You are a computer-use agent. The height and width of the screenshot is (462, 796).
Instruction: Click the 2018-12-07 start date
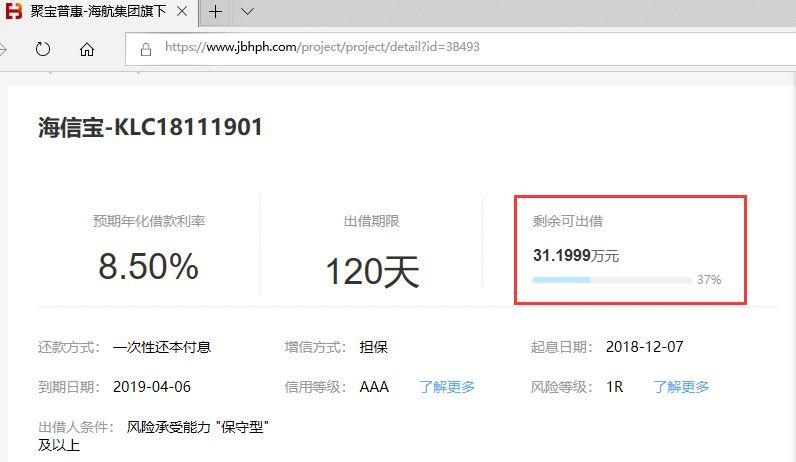coord(645,347)
